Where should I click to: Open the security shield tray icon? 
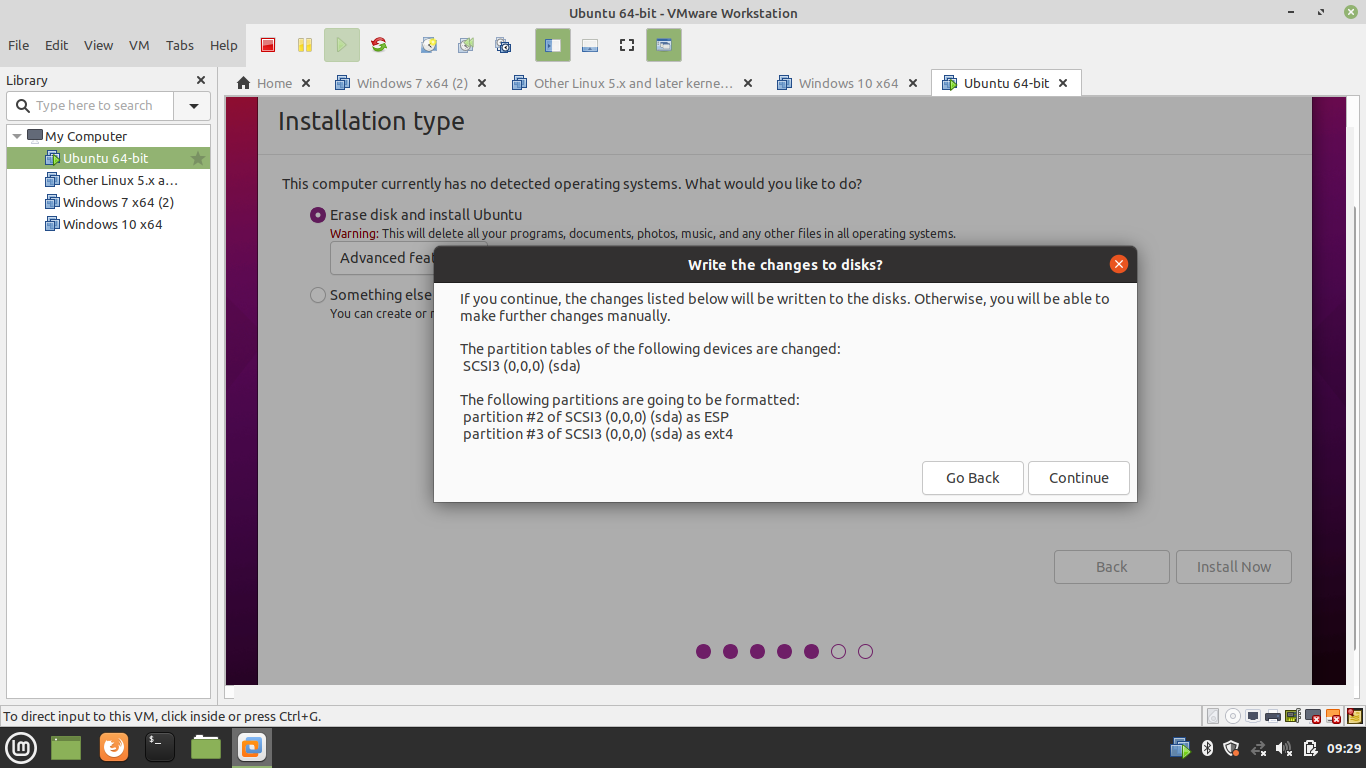(1232, 748)
